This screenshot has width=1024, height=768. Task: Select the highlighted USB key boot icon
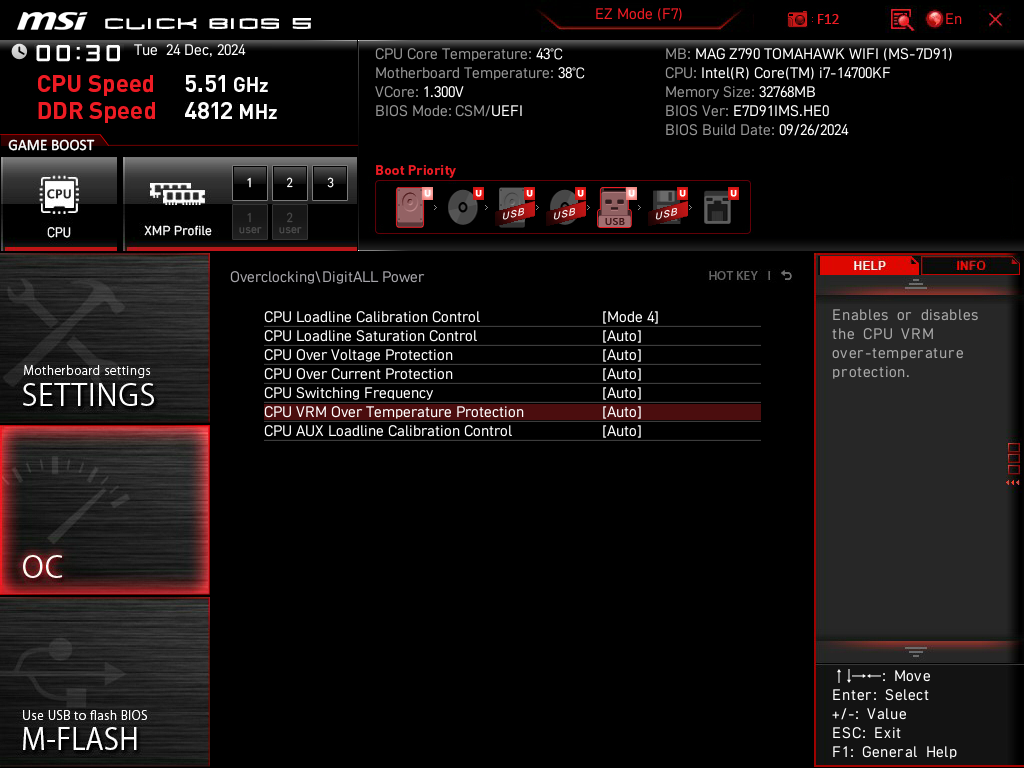(x=616, y=207)
